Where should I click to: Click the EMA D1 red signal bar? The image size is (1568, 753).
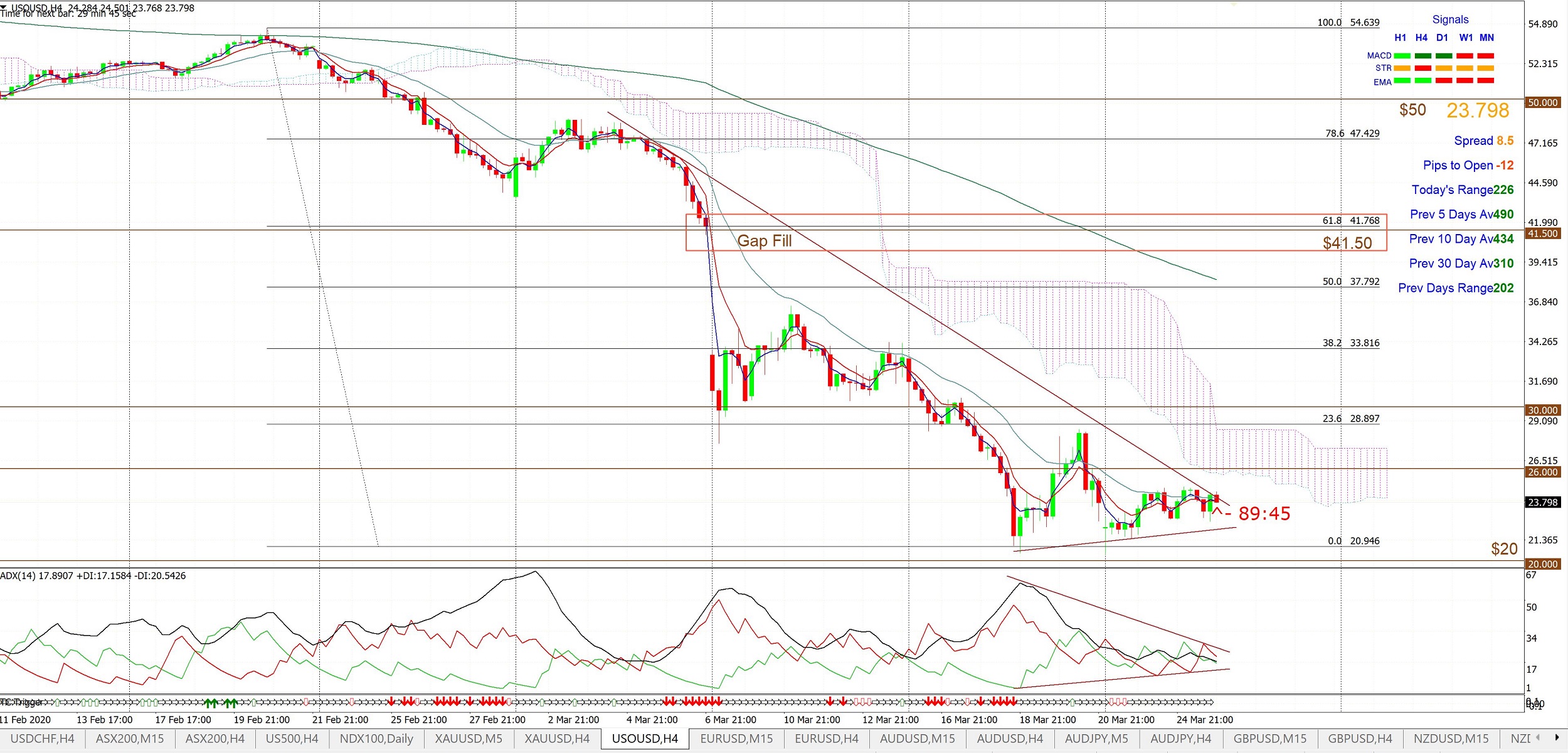click(x=1444, y=80)
